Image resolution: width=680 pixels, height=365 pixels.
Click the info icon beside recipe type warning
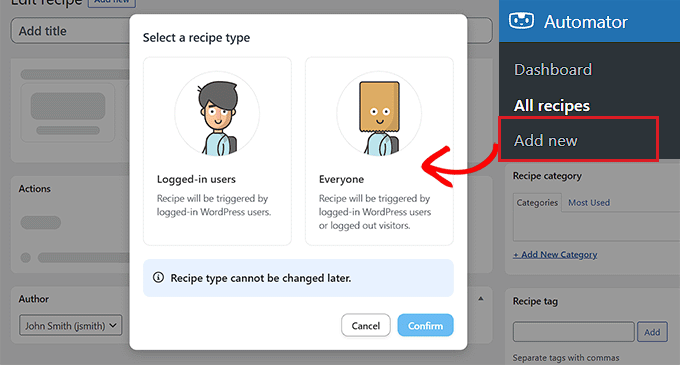click(x=158, y=277)
